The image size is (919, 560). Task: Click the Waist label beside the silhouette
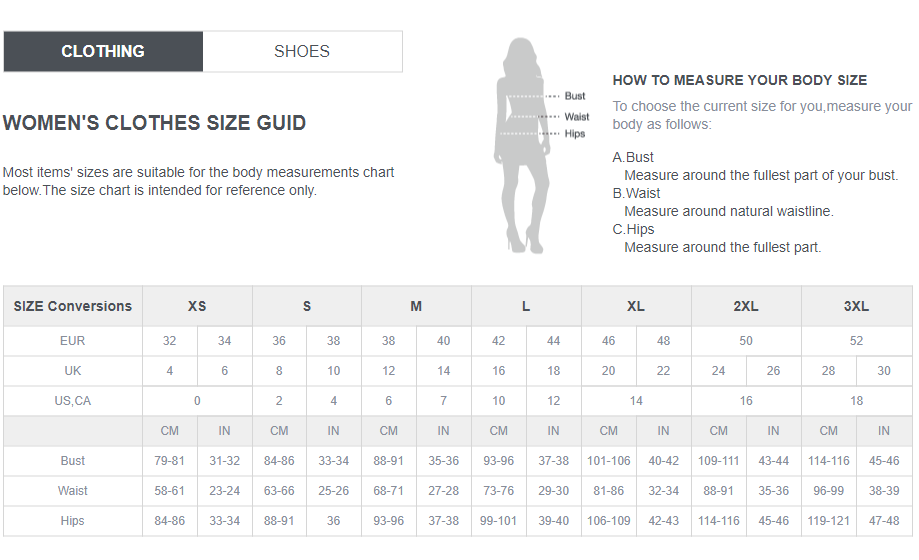coord(577,117)
